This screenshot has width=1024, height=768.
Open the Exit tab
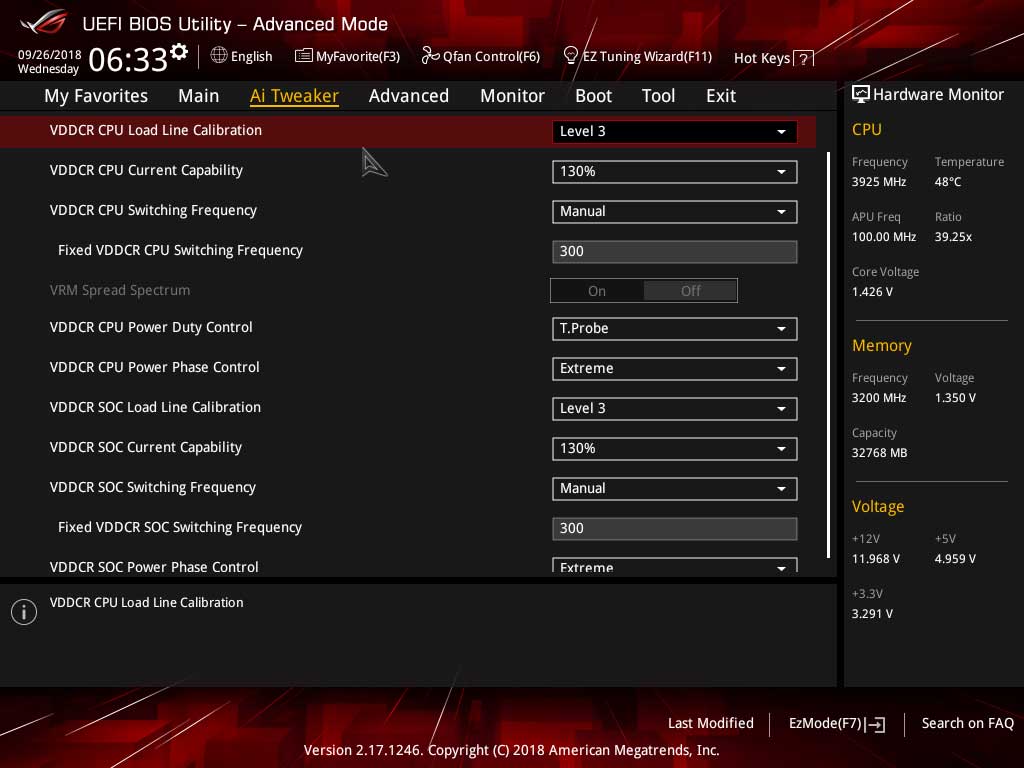[720, 96]
